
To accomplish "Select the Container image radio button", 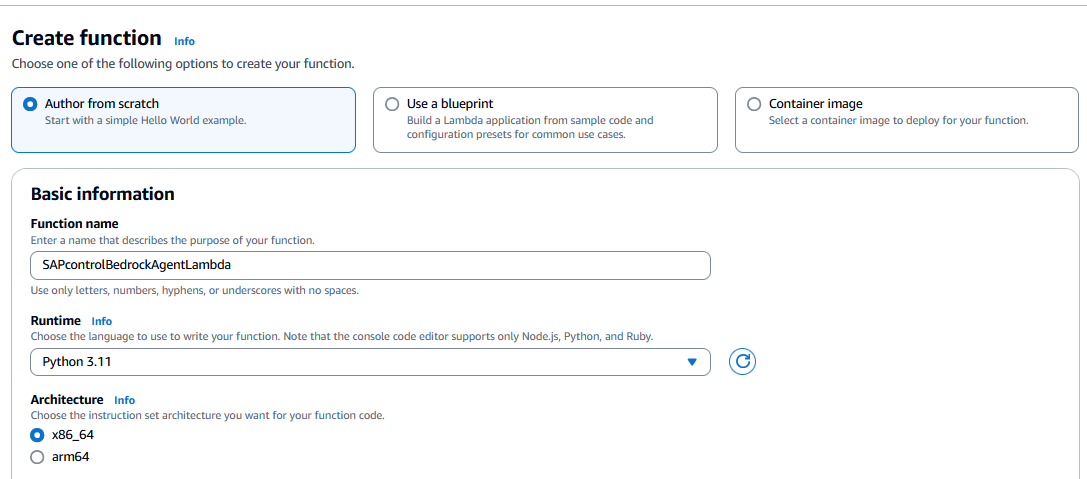I will click(754, 104).
